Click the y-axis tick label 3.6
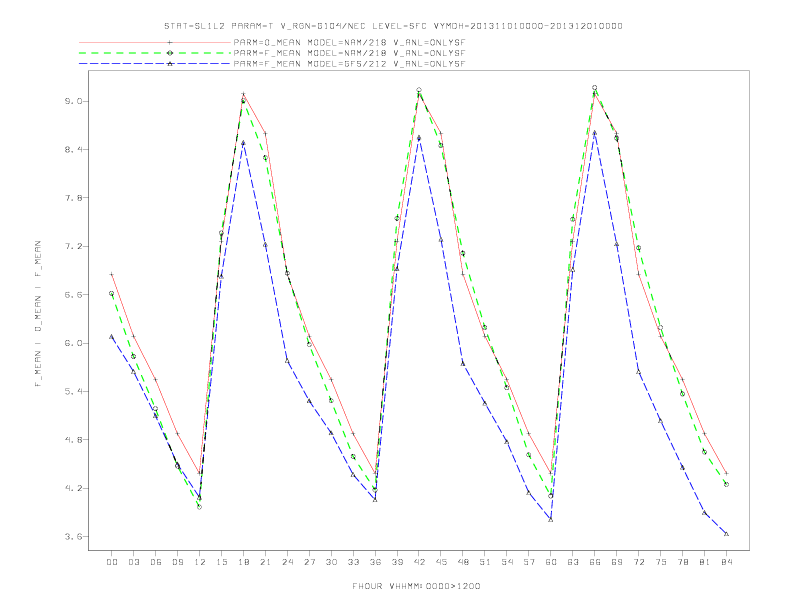 click(73, 537)
